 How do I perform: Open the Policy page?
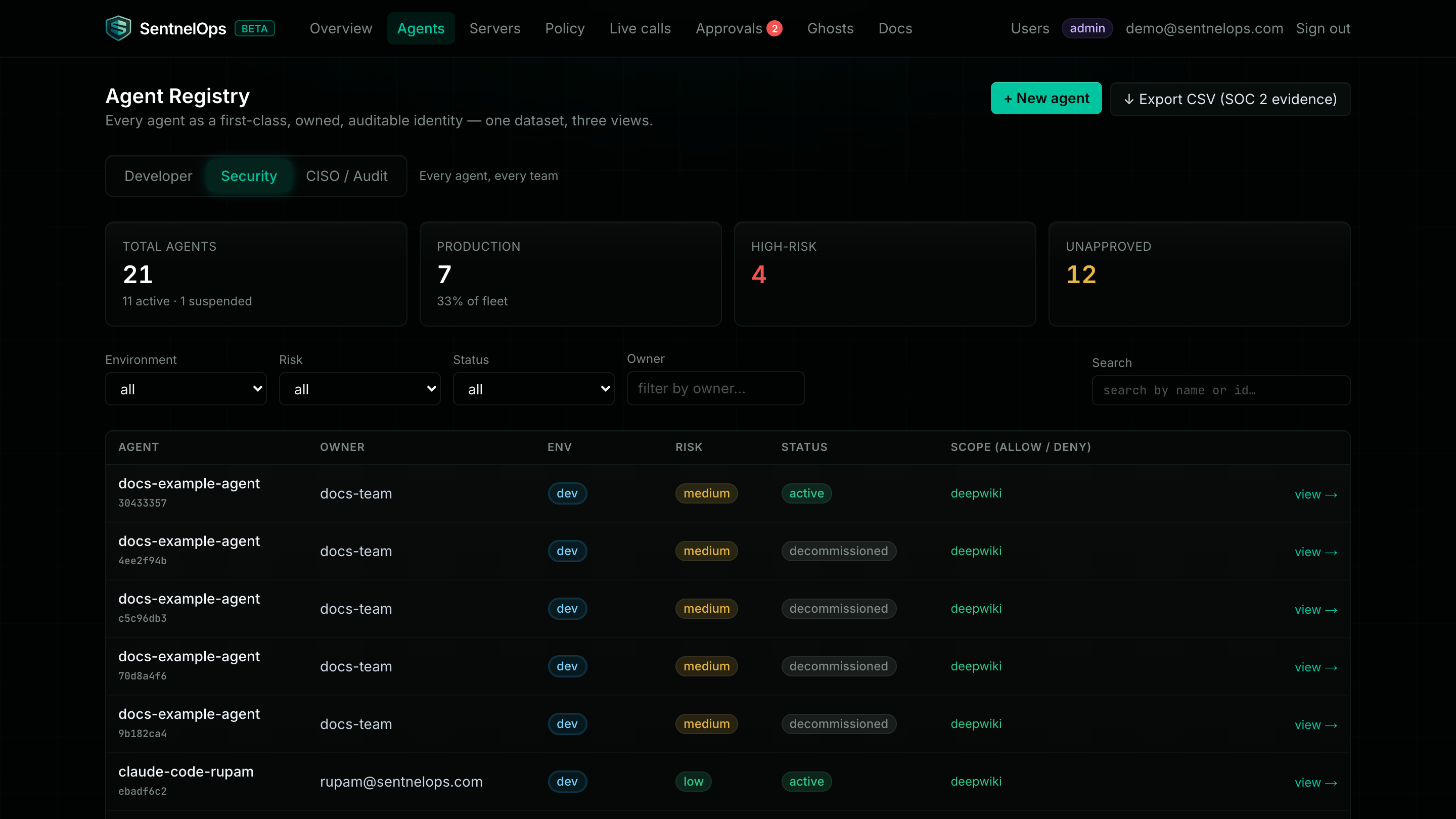[x=565, y=28]
